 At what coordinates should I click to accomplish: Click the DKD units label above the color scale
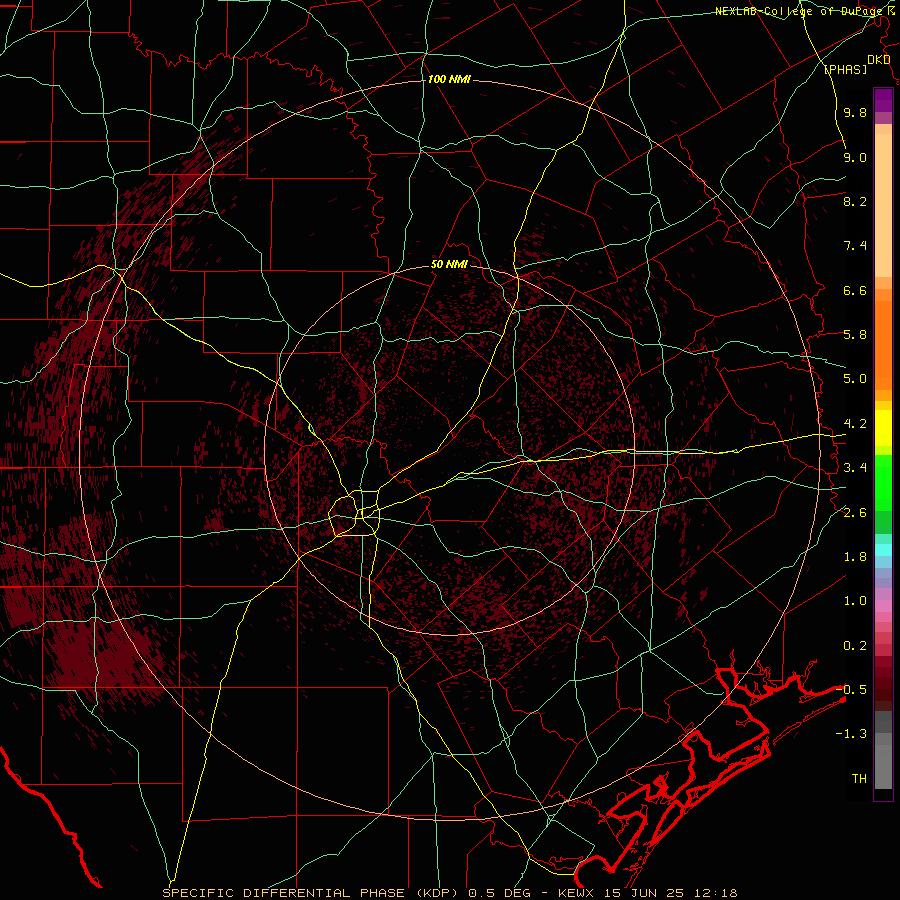pyautogui.click(x=879, y=60)
